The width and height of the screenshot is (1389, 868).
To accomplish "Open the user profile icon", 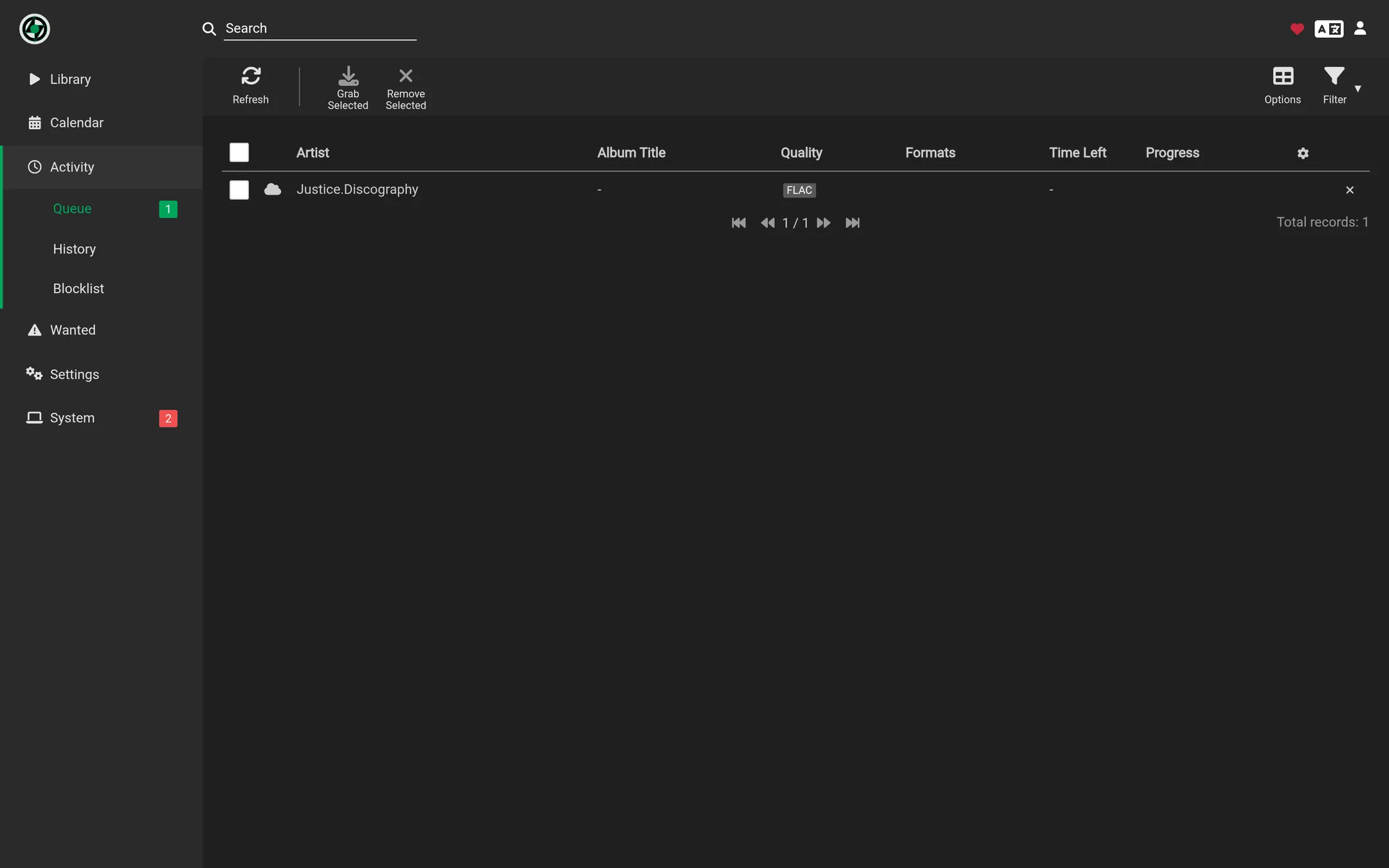I will click(x=1360, y=28).
